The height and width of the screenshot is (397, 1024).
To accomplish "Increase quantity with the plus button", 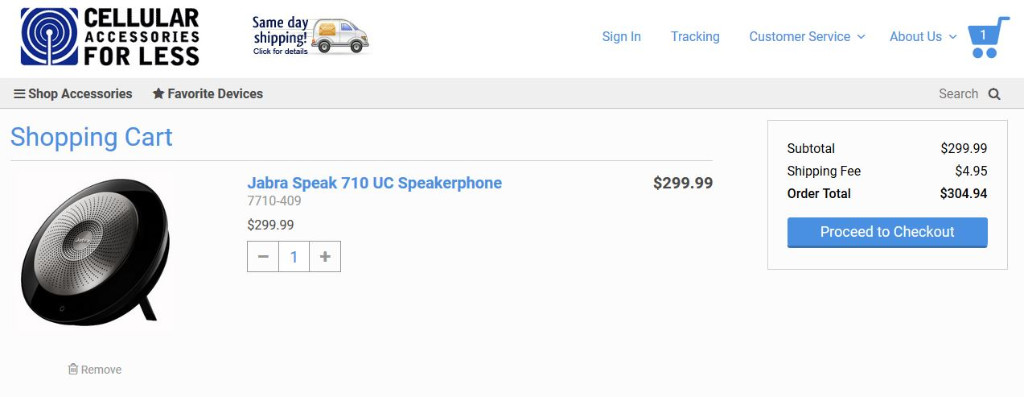I will [x=325, y=257].
